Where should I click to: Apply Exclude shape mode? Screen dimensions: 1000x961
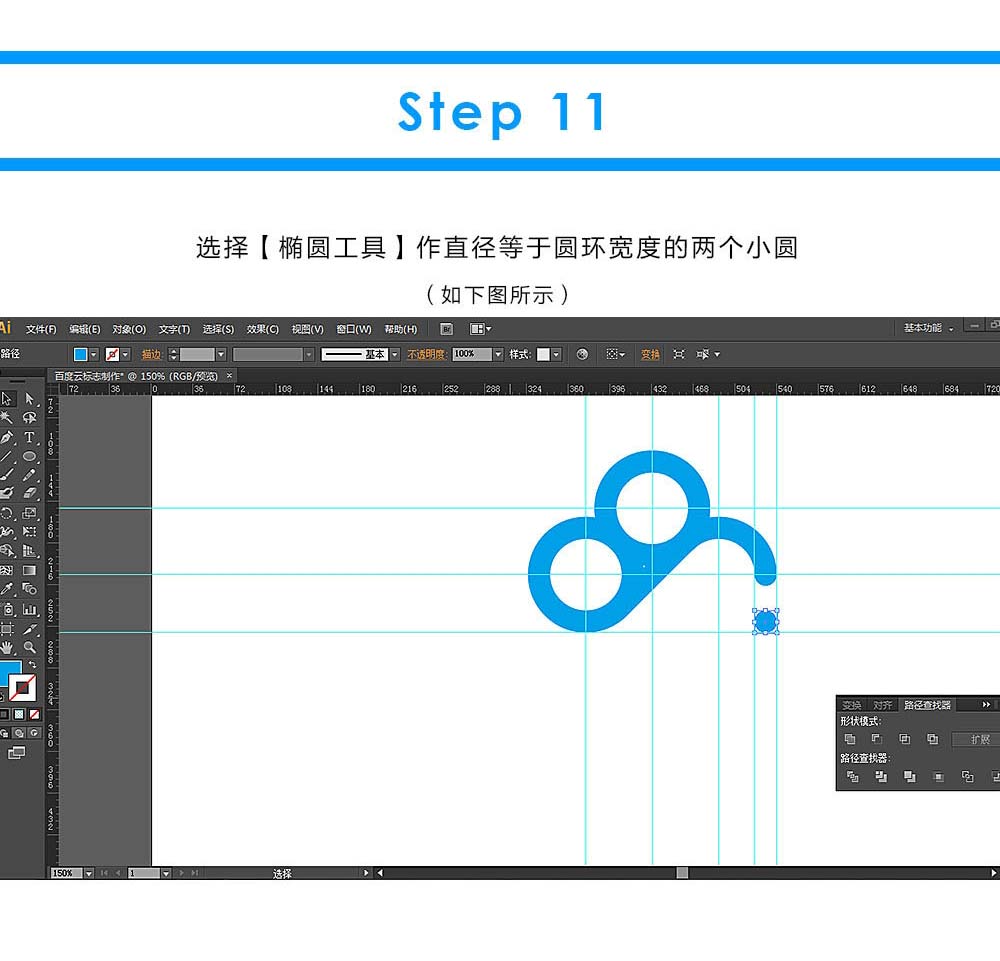(932, 739)
